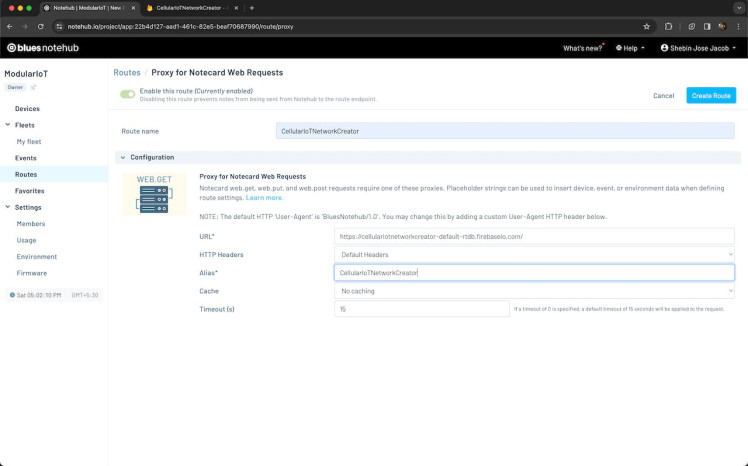
Task: Click the WEB.GET server illustration
Action: coord(154,194)
